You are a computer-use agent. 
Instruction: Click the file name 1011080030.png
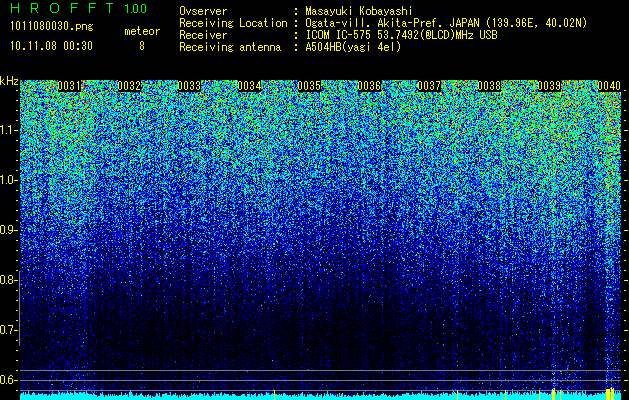[x=52, y=27]
